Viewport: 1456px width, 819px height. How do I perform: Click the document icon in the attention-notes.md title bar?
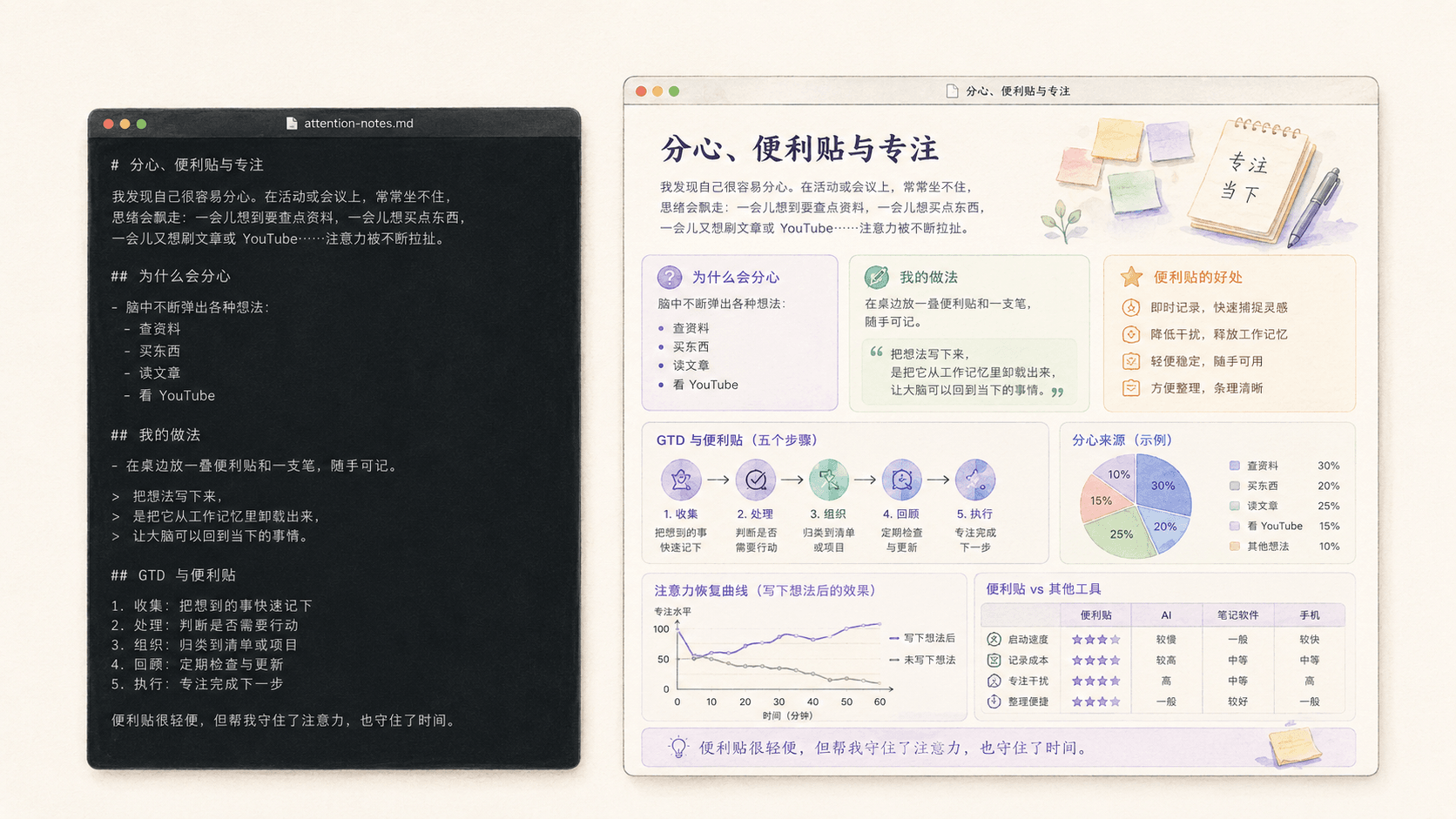pos(292,124)
